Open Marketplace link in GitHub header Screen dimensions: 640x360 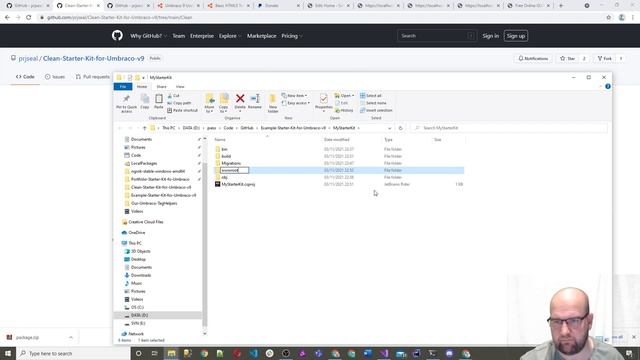(261, 36)
